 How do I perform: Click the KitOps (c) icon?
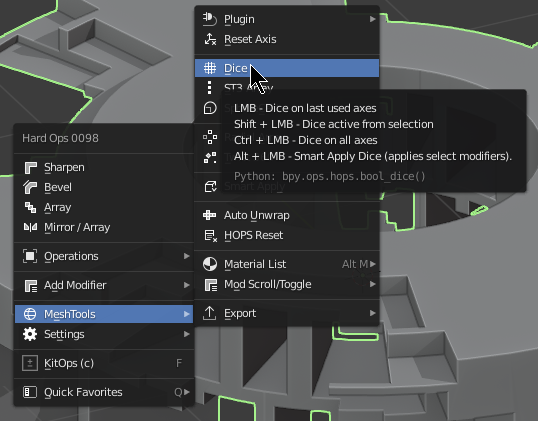pos(30,363)
